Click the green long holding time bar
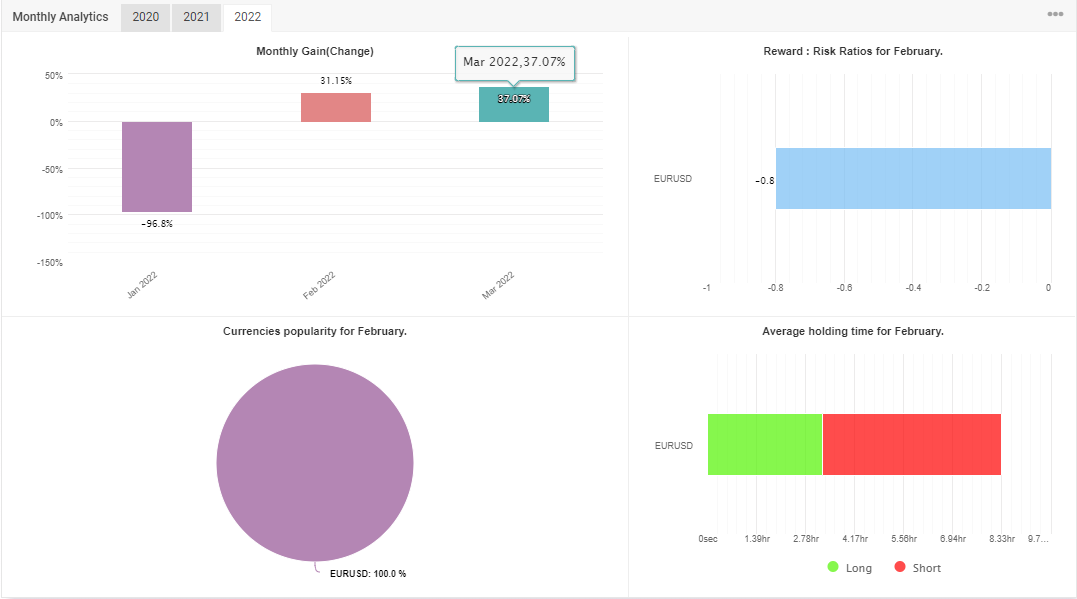 tap(765, 444)
